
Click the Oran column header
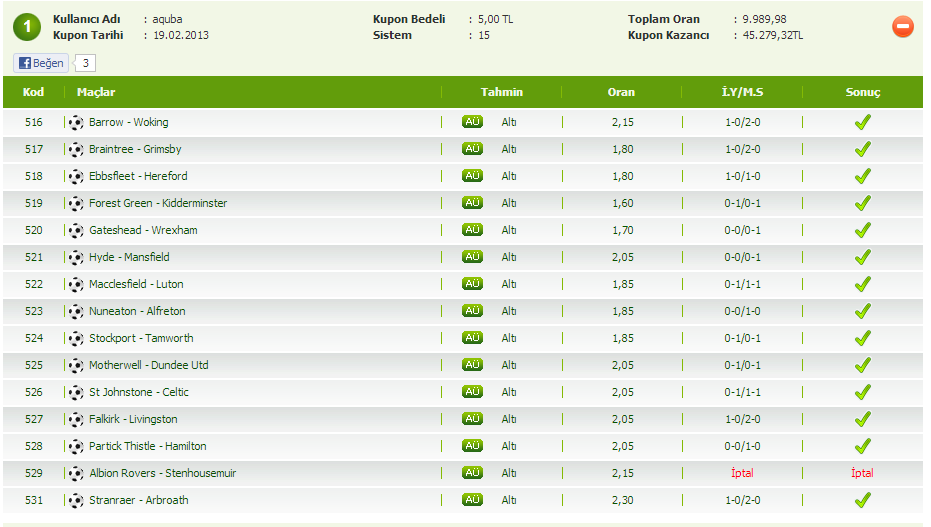tap(621, 92)
